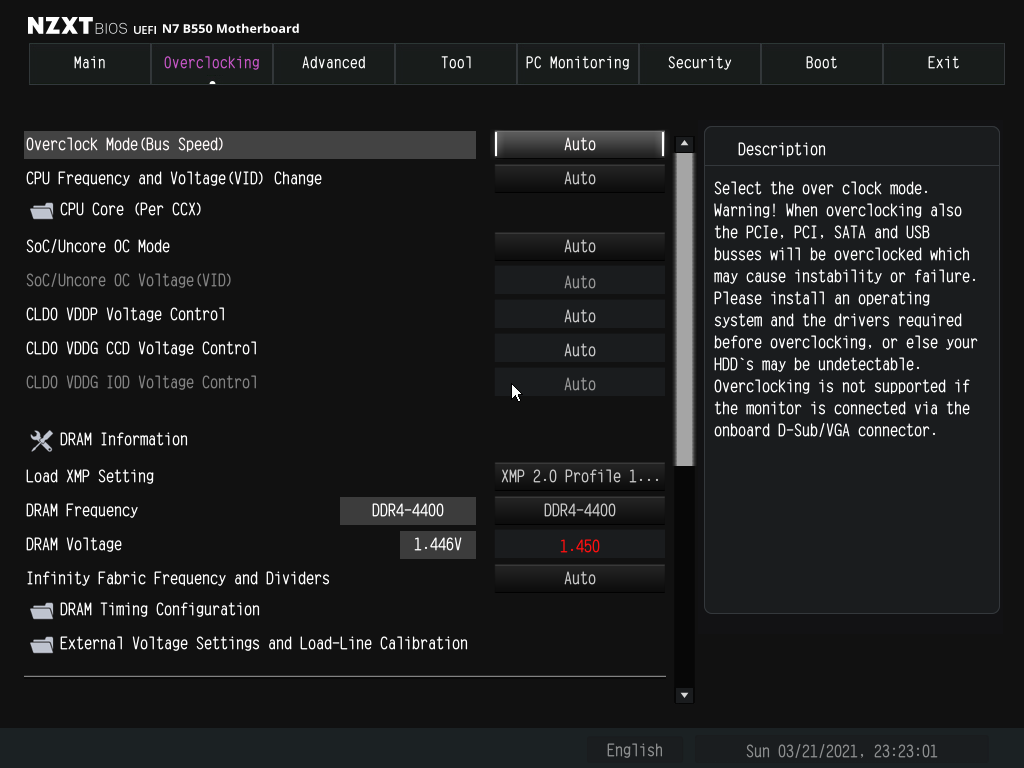Select CLDO VDDP Voltage Control label
The image size is (1024, 768).
[x=125, y=314]
